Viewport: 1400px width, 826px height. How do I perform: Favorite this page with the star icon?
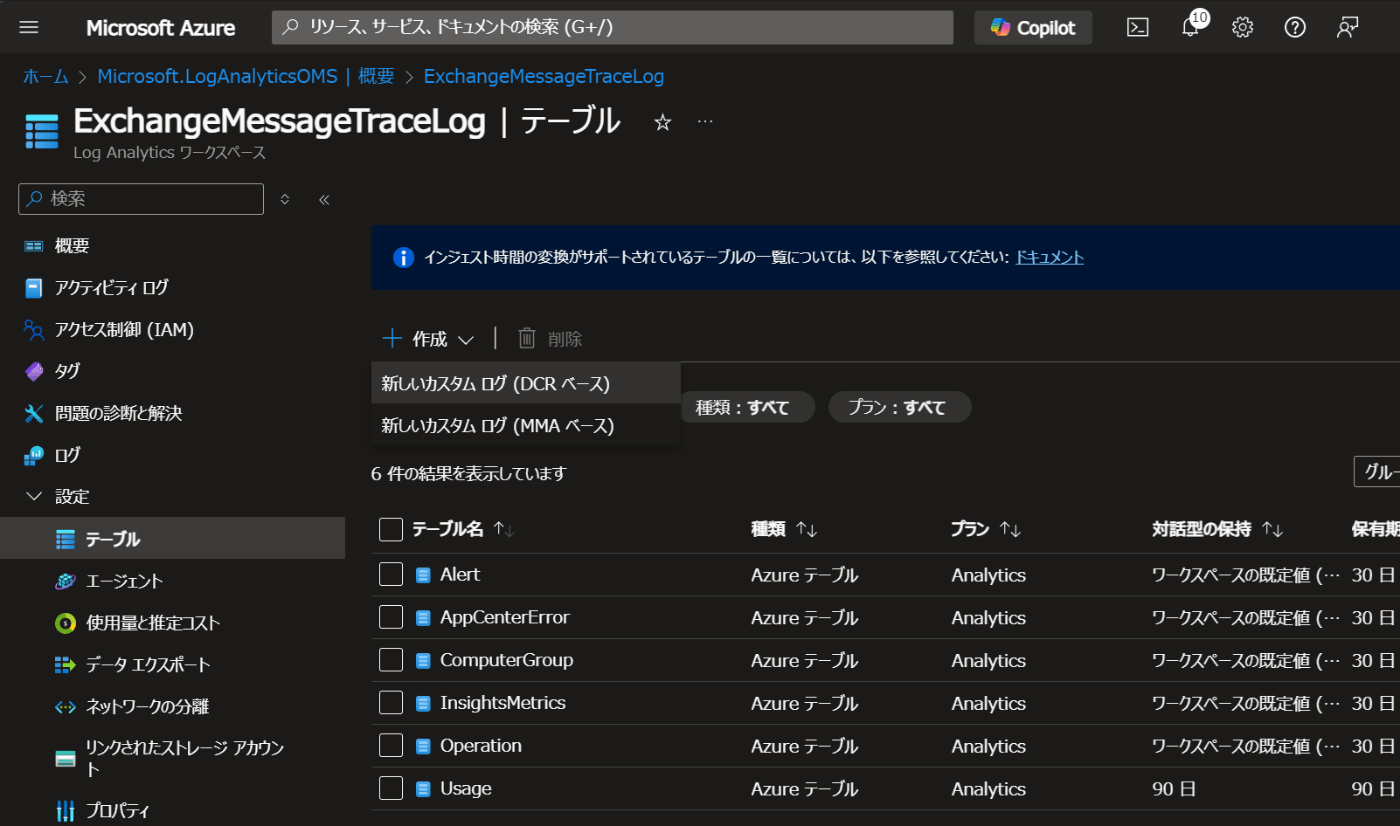click(x=662, y=122)
